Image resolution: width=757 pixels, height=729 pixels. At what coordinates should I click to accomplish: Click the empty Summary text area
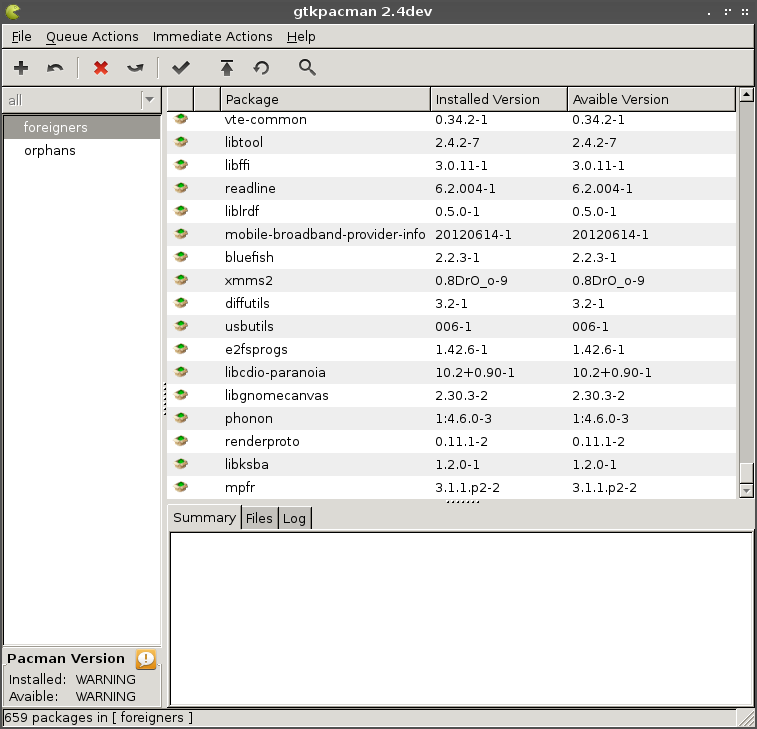point(462,618)
